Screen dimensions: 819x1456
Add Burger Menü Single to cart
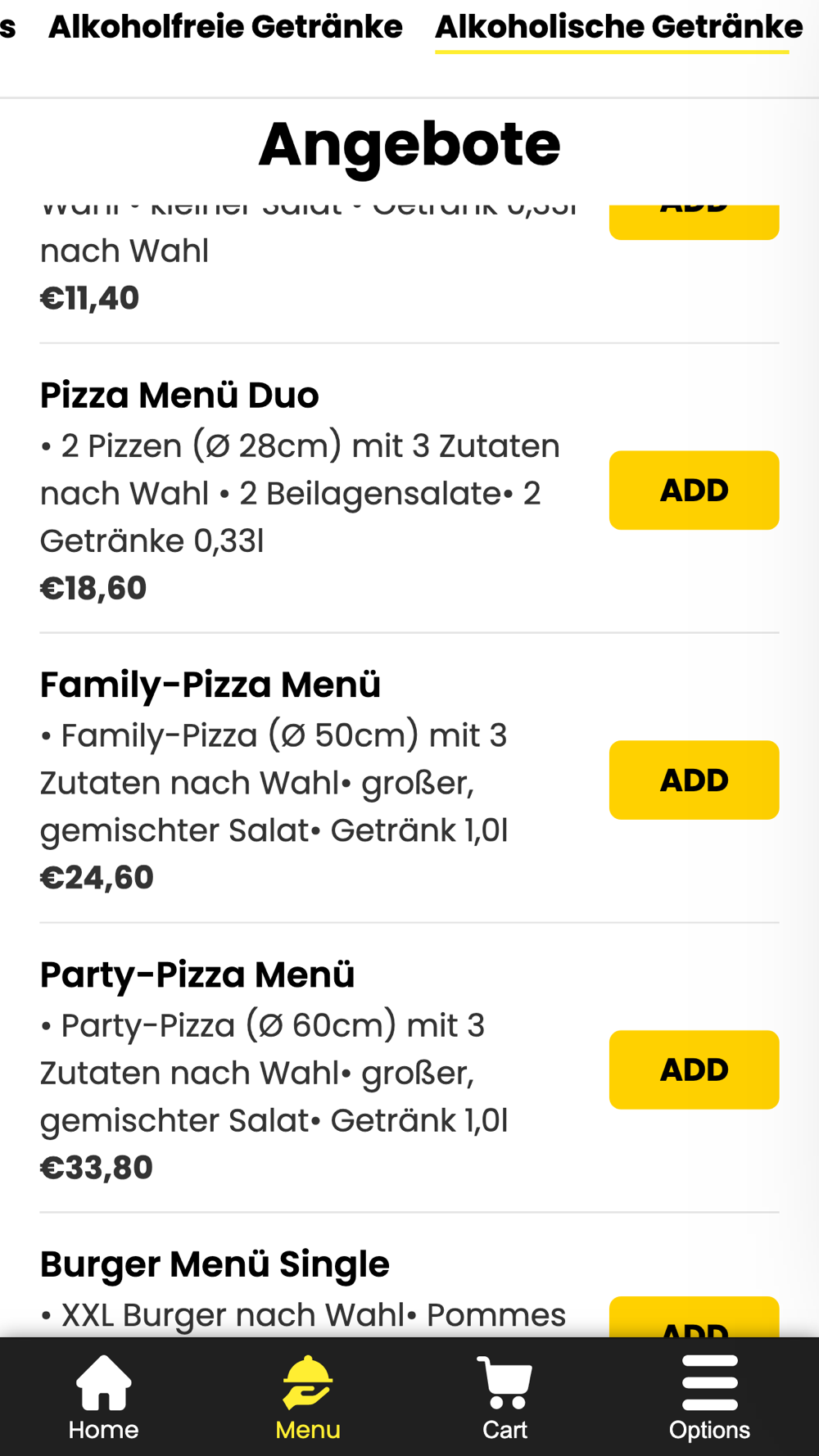pyautogui.click(x=694, y=1318)
